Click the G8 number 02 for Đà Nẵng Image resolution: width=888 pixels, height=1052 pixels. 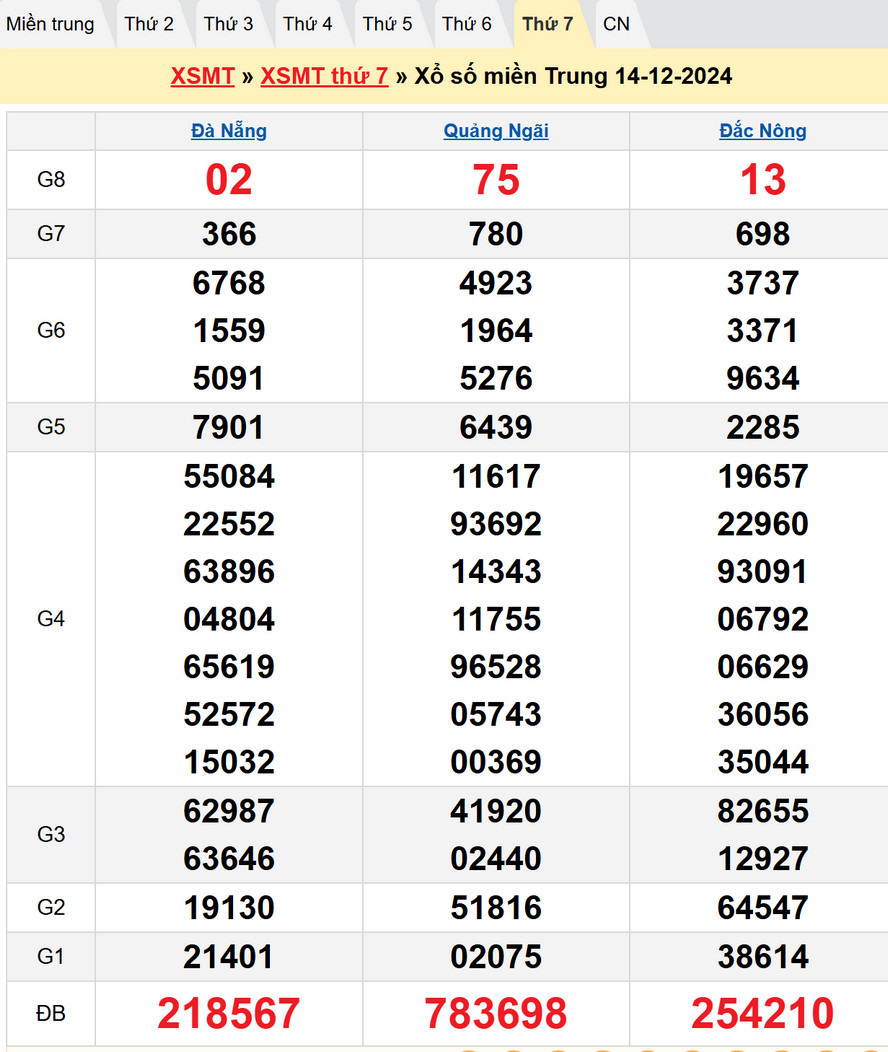[229, 180]
